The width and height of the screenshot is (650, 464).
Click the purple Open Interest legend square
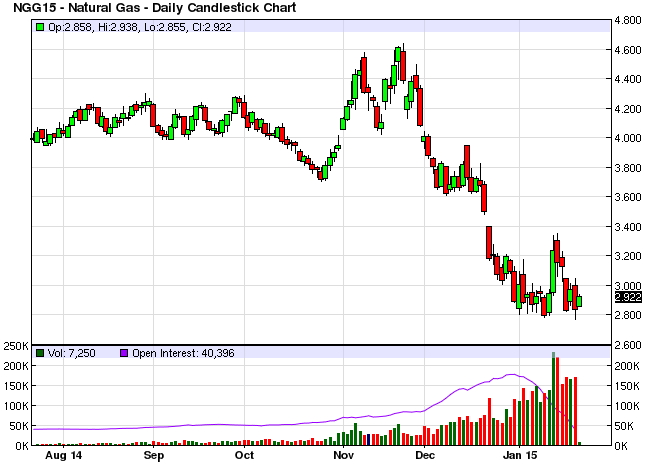coord(124,353)
